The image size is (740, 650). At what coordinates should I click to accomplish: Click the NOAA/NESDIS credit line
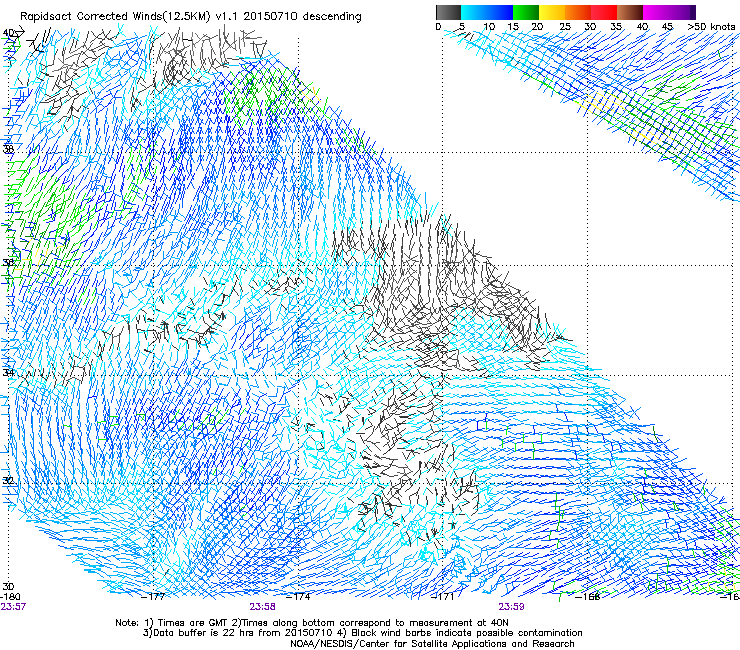click(x=432, y=643)
